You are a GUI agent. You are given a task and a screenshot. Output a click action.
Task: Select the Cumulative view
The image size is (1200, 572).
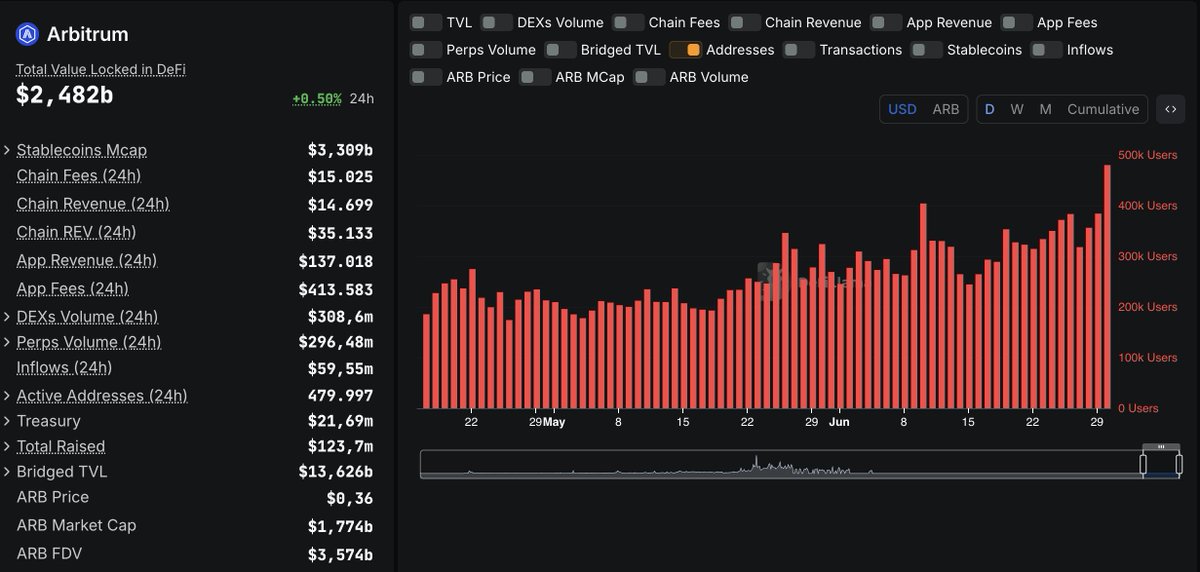click(x=1103, y=109)
